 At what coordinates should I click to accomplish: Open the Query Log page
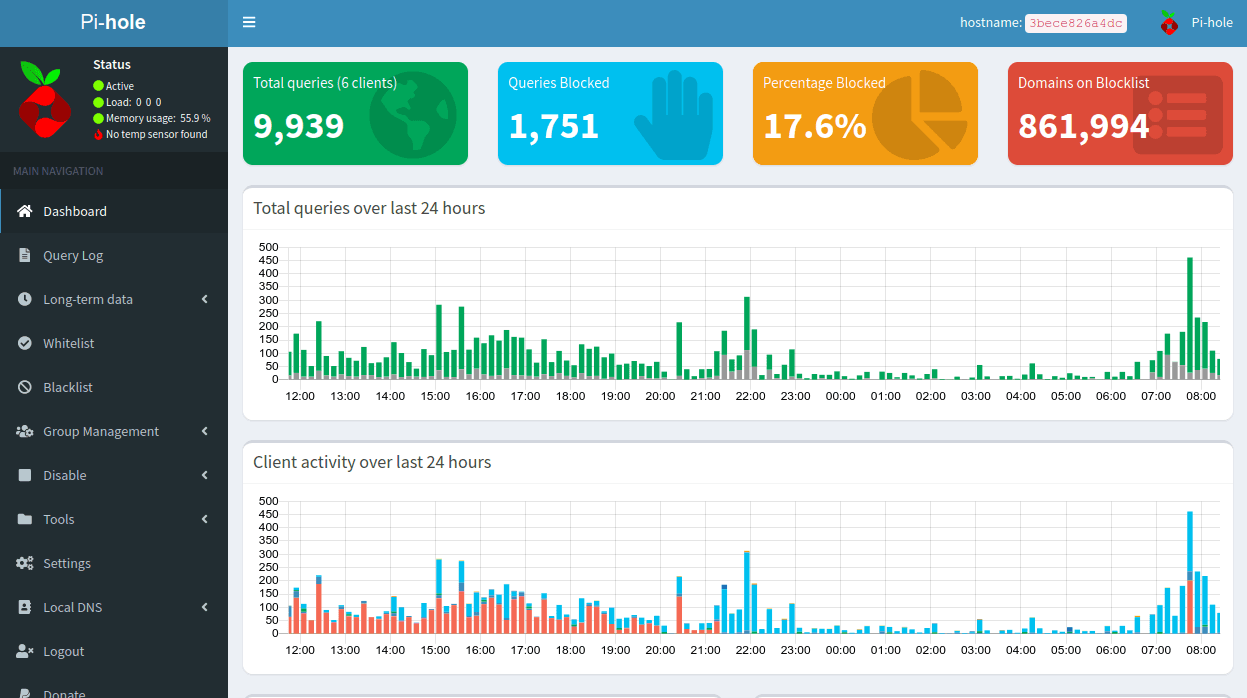click(x=114, y=255)
